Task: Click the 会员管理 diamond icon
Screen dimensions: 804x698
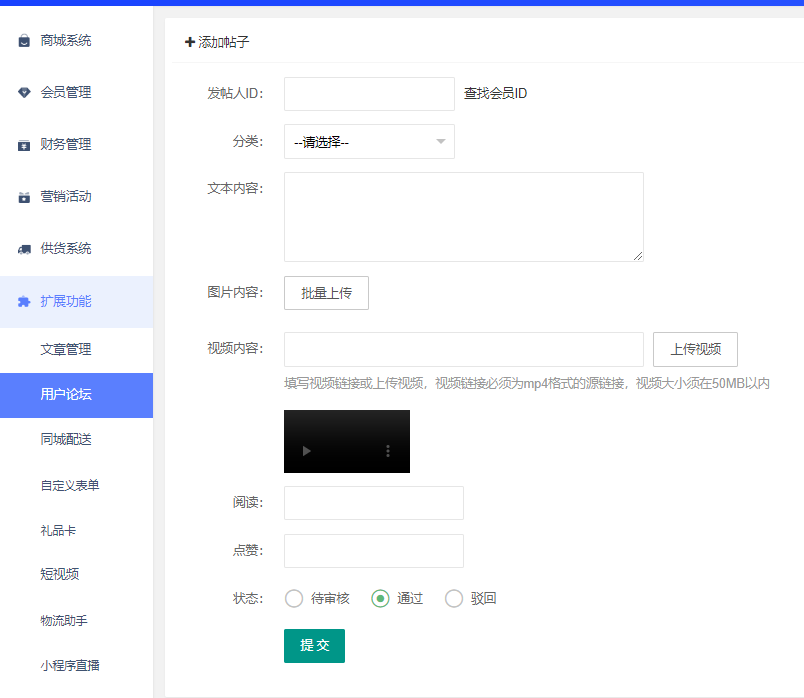Action: pos(24,92)
